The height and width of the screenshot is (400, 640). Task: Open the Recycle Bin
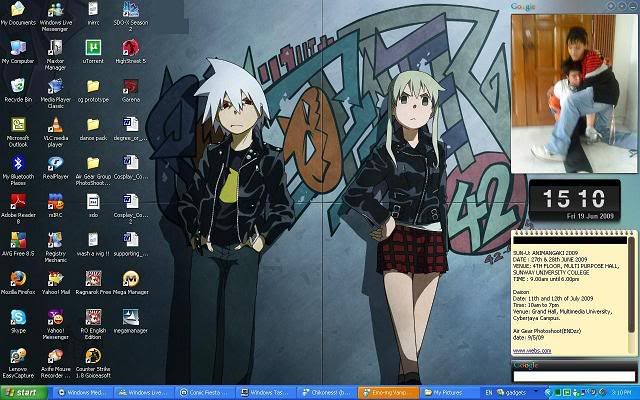coord(18,90)
